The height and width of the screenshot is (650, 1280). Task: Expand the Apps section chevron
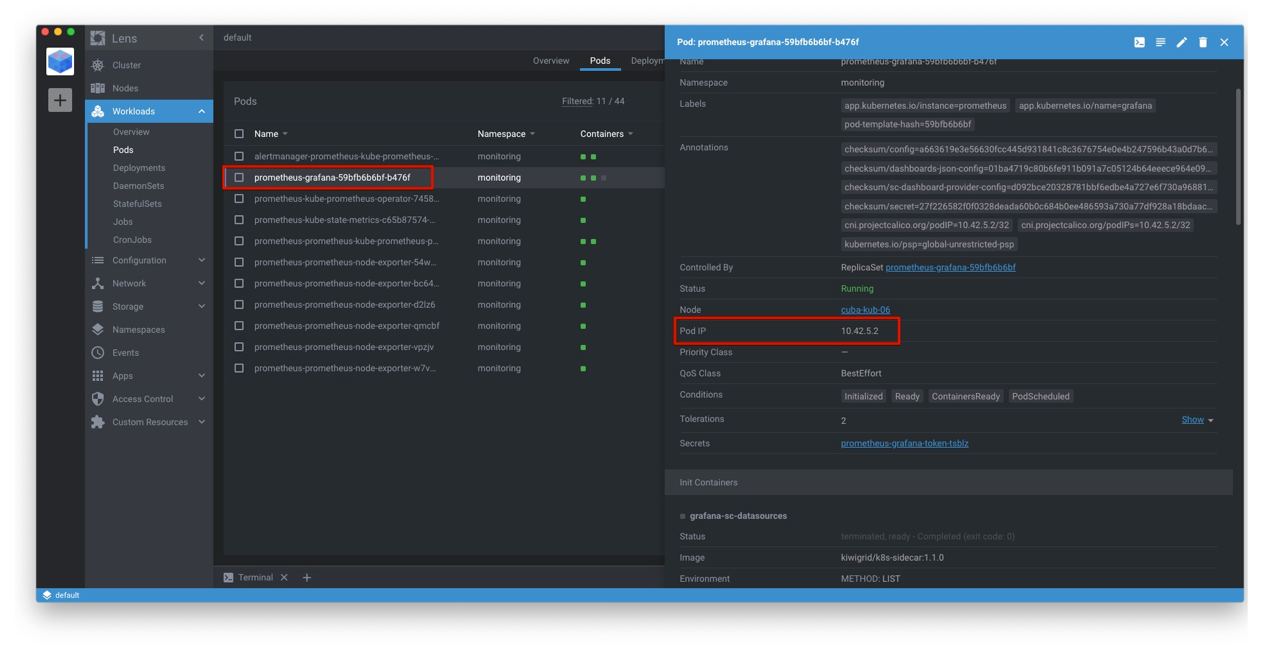(201, 375)
